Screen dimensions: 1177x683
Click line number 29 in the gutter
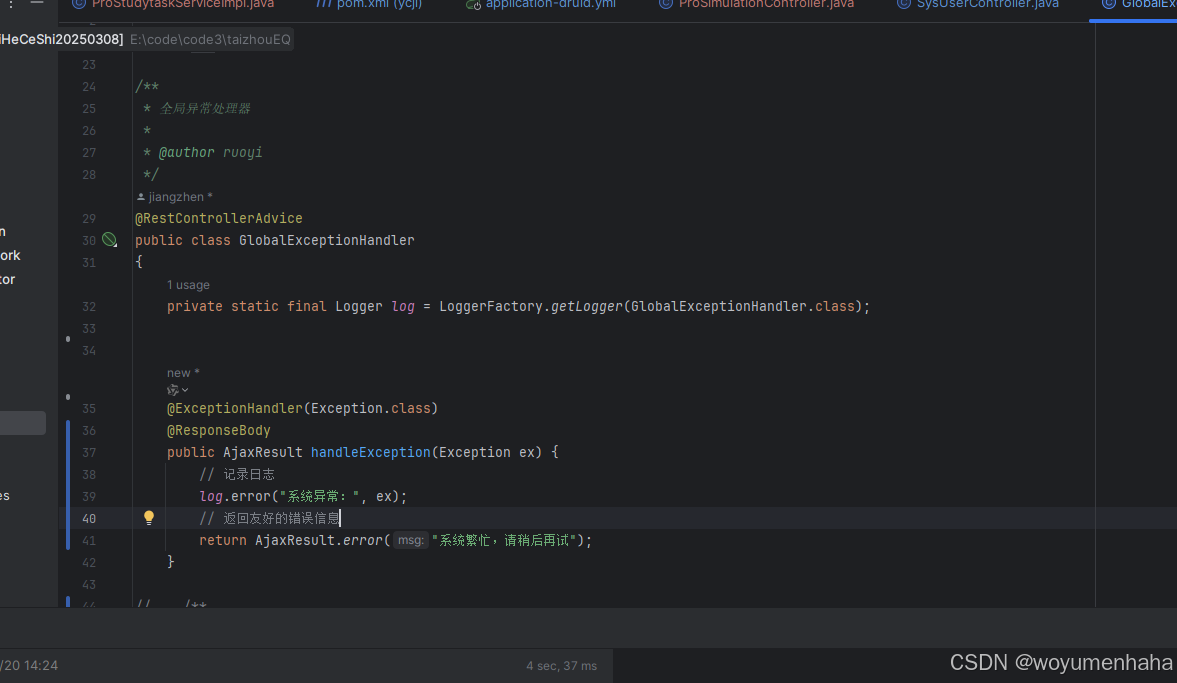89,218
